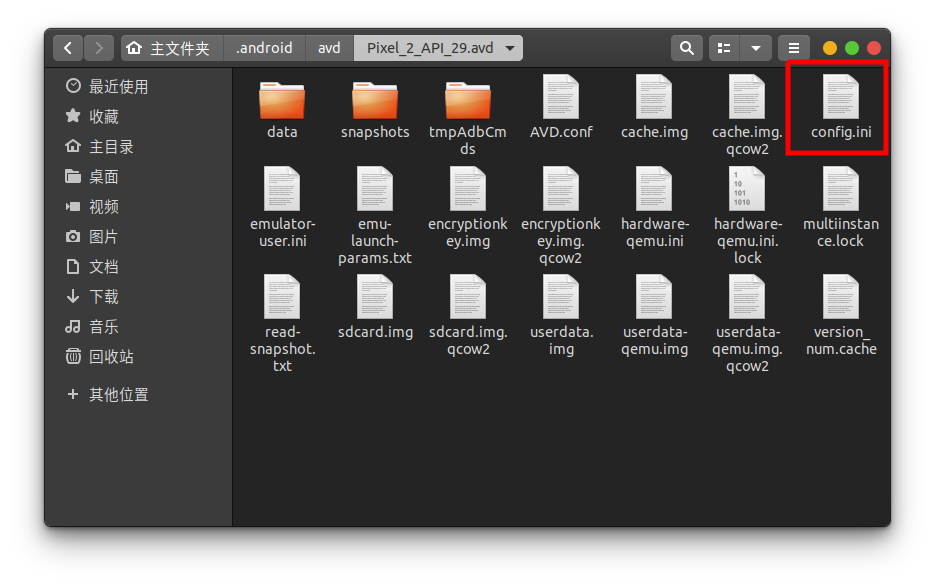Image resolution: width=935 pixels, height=587 pixels.
Task: Open the view options dropdown arrow
Action: click(756, 47)
